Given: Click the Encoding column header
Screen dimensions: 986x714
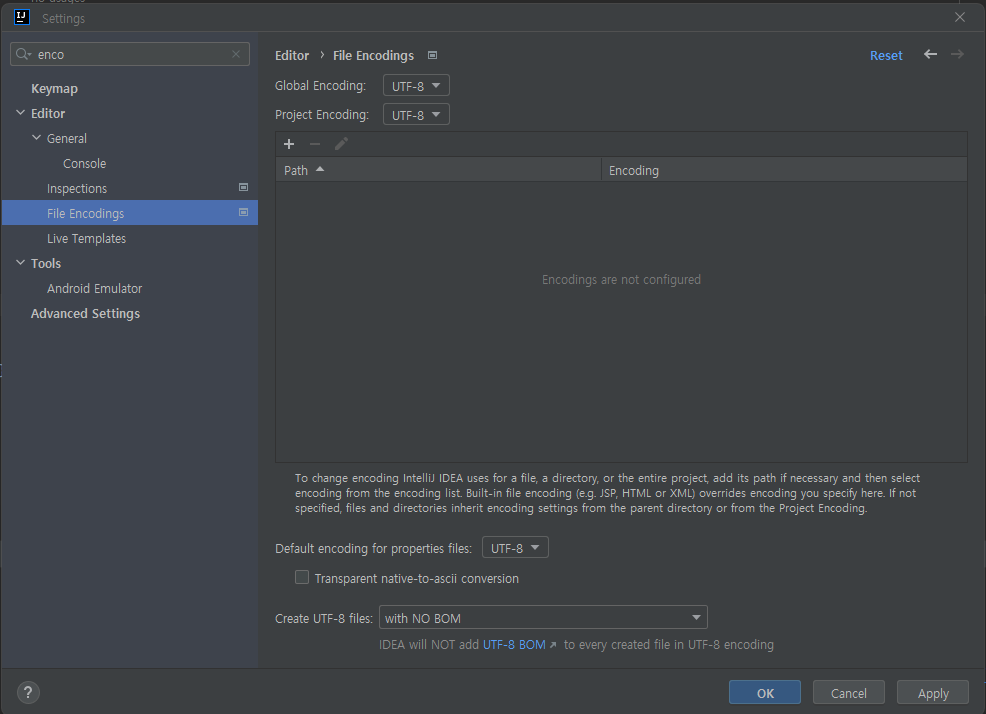Looking at the screenshot, I should 784,170.
